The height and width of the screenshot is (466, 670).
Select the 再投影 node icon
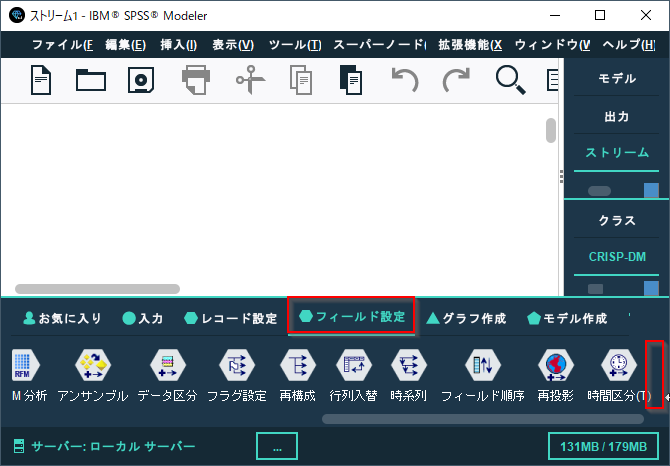pos(555,365)
